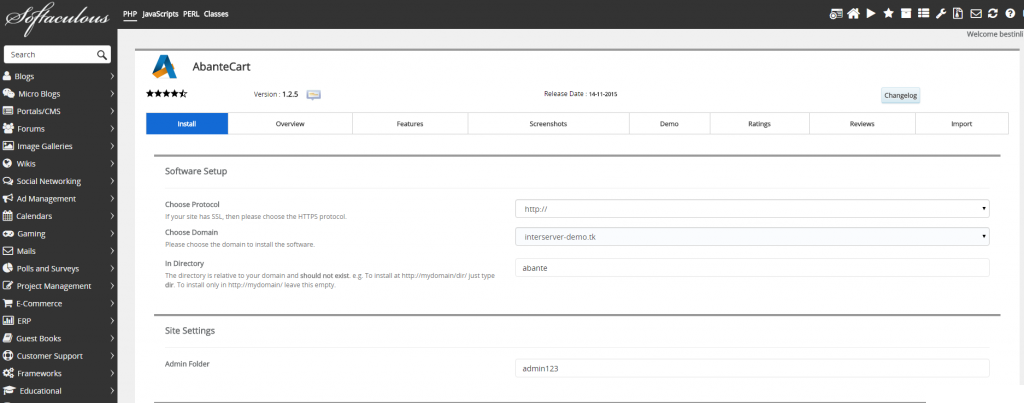Open the task list icon
The image size is (1024, 403).
pyautogui.click(x=923, y=14)
